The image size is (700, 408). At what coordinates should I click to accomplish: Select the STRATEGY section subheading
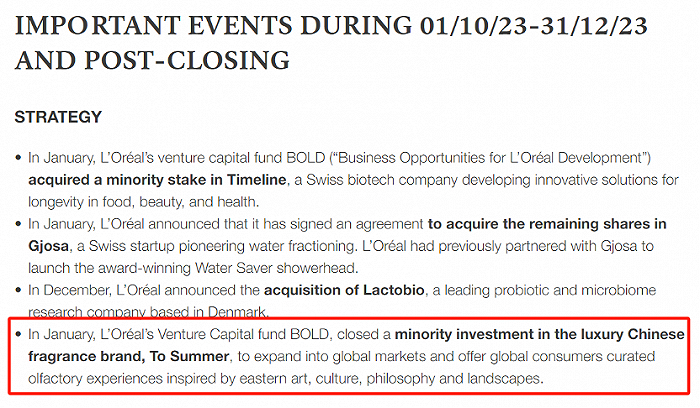[x=58, y=117]
